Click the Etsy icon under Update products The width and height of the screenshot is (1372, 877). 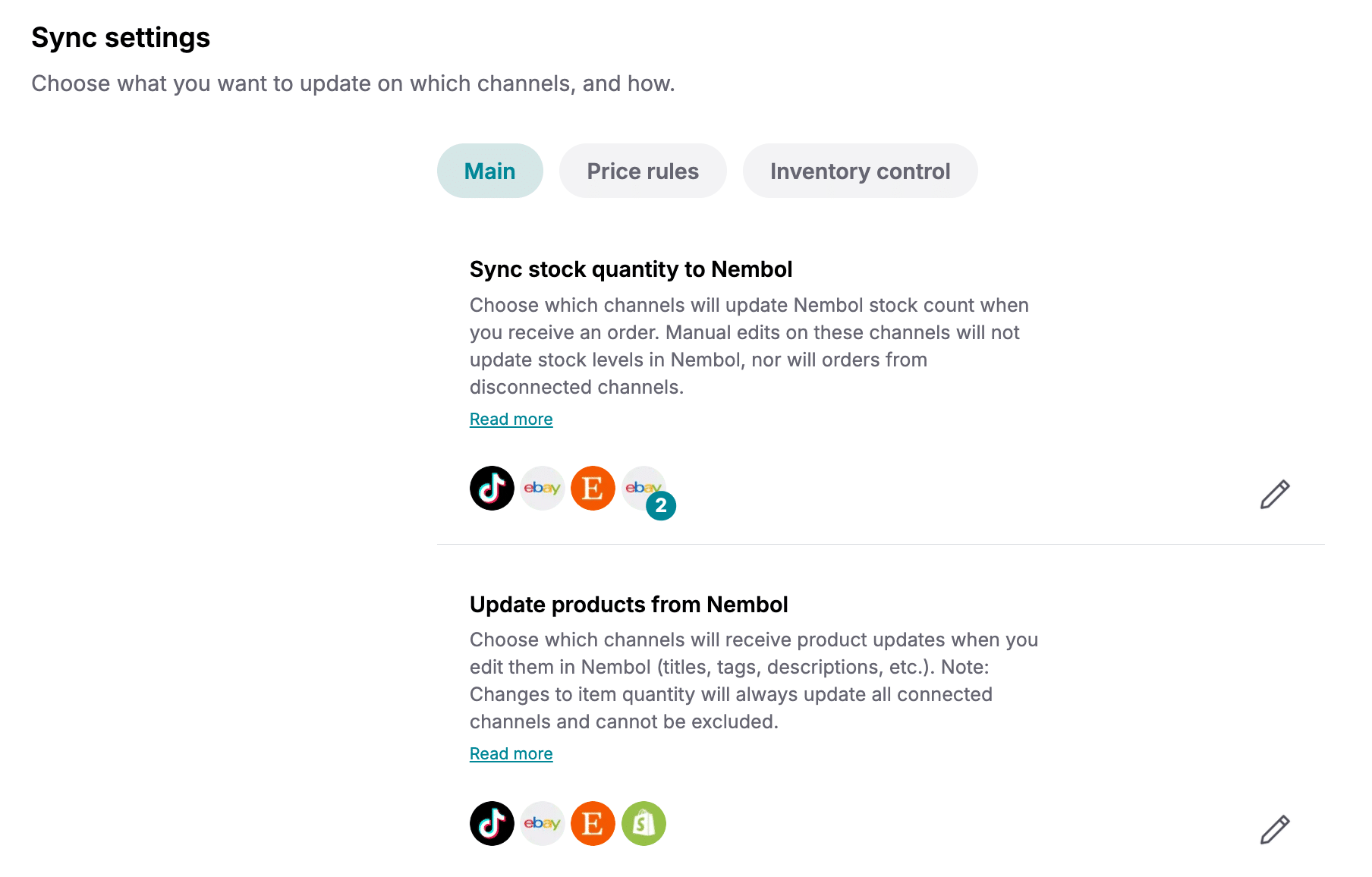point(593,823)
